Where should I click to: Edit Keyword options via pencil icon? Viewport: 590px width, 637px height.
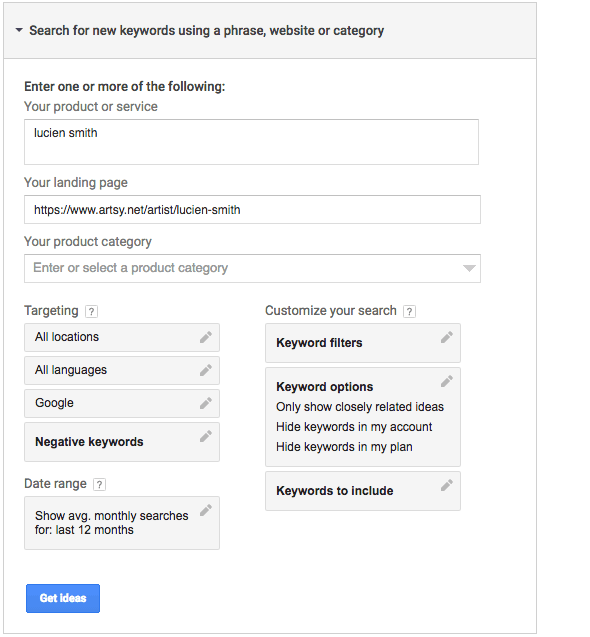tap(447, 381)
